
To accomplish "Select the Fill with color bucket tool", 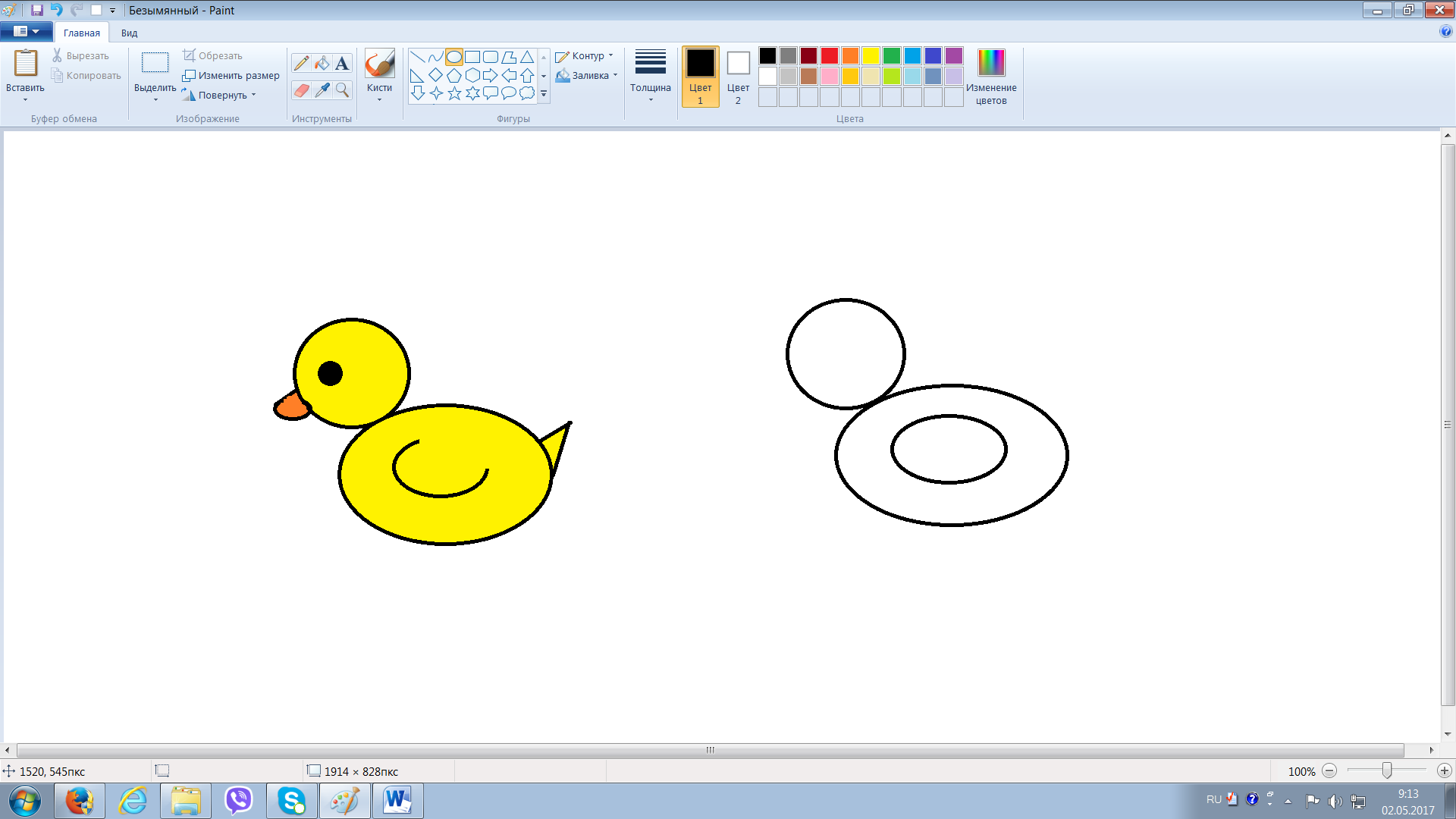I will pyautogui.click(x=322, y=64).
